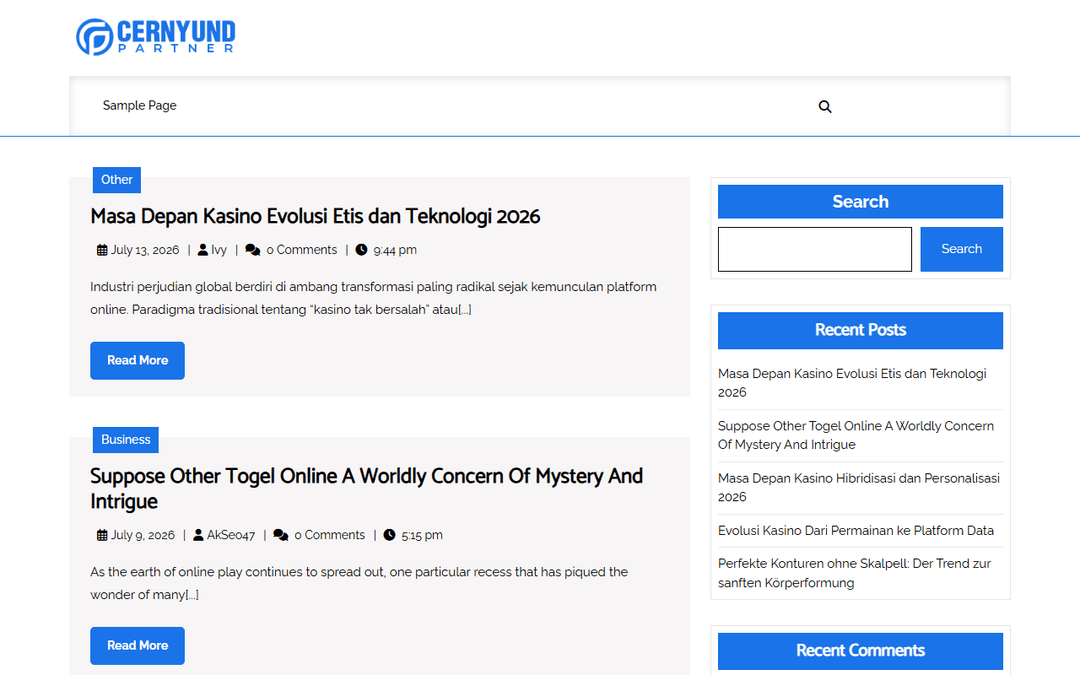Click the clock icon beside 5:15 pm

pyautogui.click(x=389, y=535)
